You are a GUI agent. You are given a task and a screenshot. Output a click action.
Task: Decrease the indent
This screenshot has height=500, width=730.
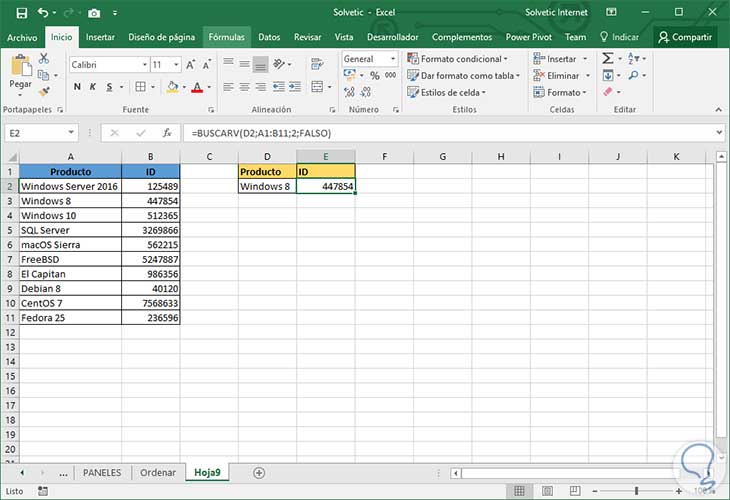coord(278,87)
